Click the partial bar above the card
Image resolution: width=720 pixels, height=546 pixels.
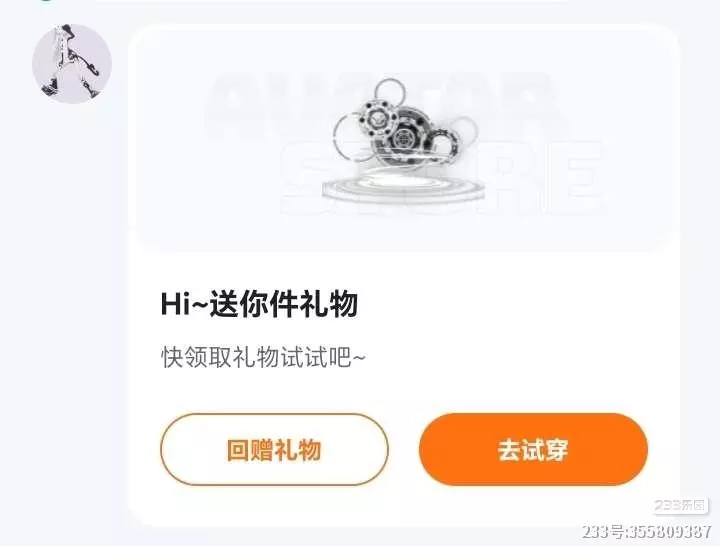[331, 1]
